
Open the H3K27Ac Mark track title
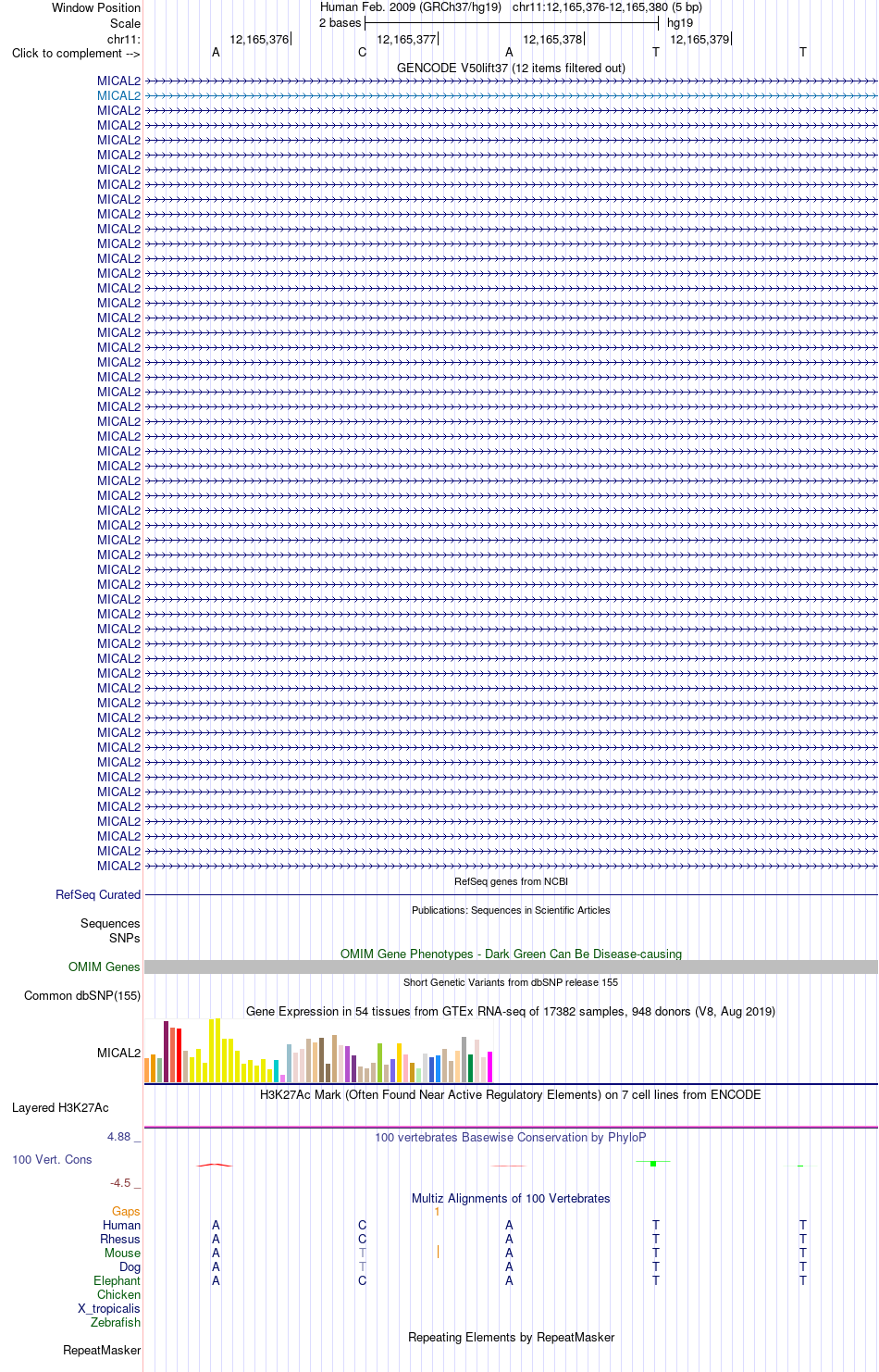pos(511,1094)
